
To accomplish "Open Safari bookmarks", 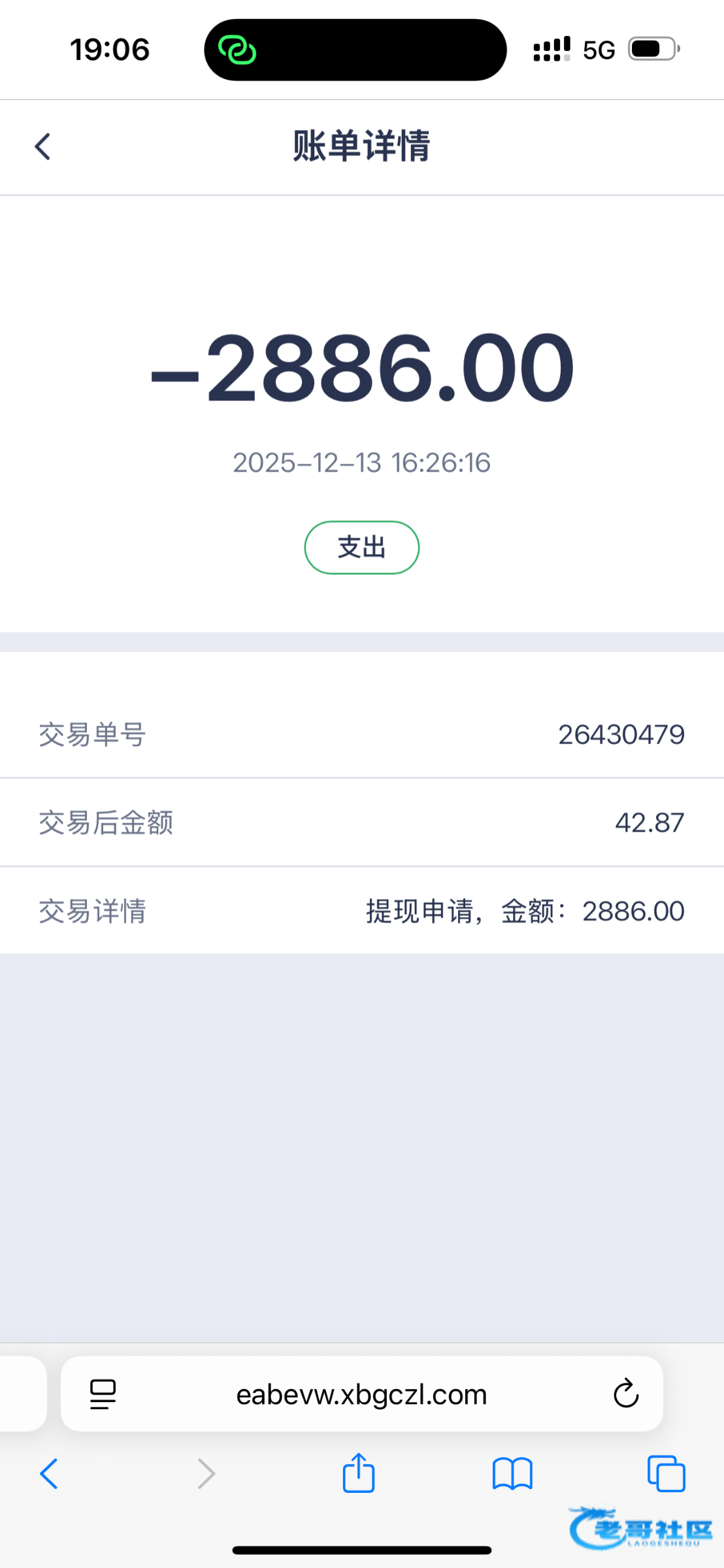I will (x=512, y=1474).
